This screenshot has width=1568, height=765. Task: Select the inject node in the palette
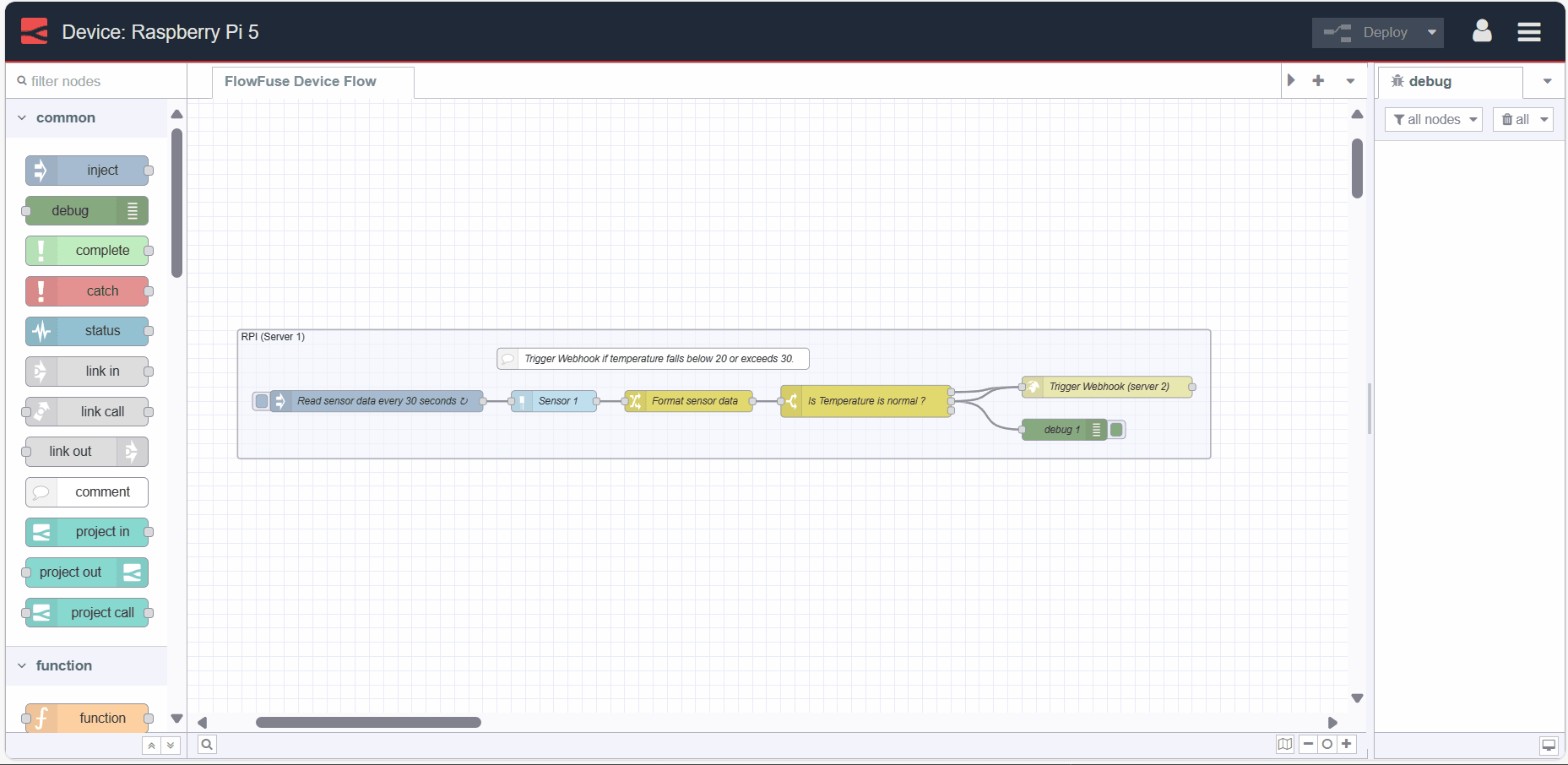[x=88, y=170]
